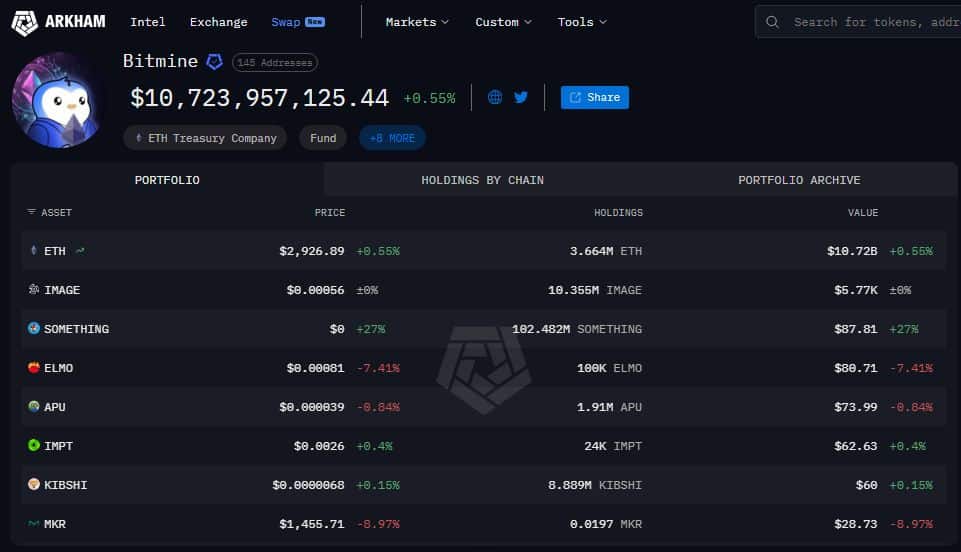Click the ARKHAM wordmark
This screenshot has width=961, height=552.
75,21
